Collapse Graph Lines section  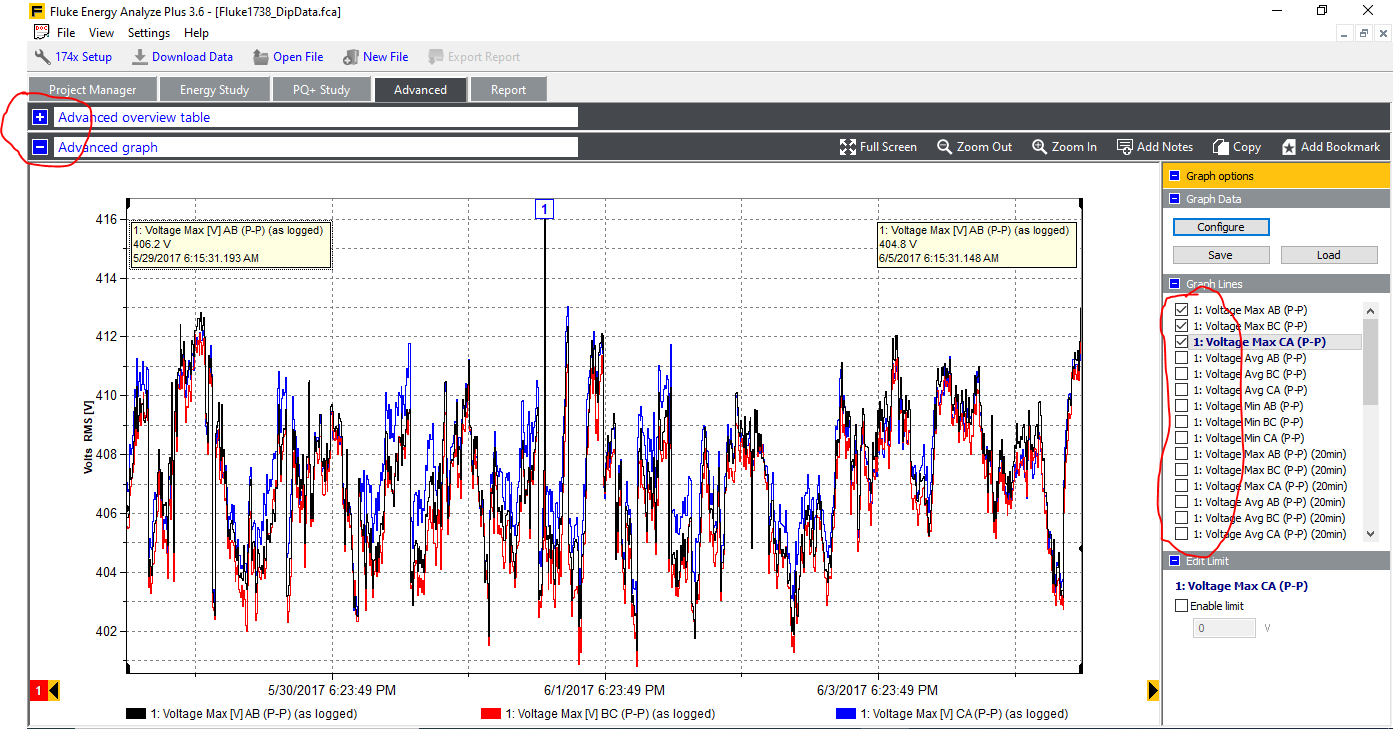[x=1174, y=284]
